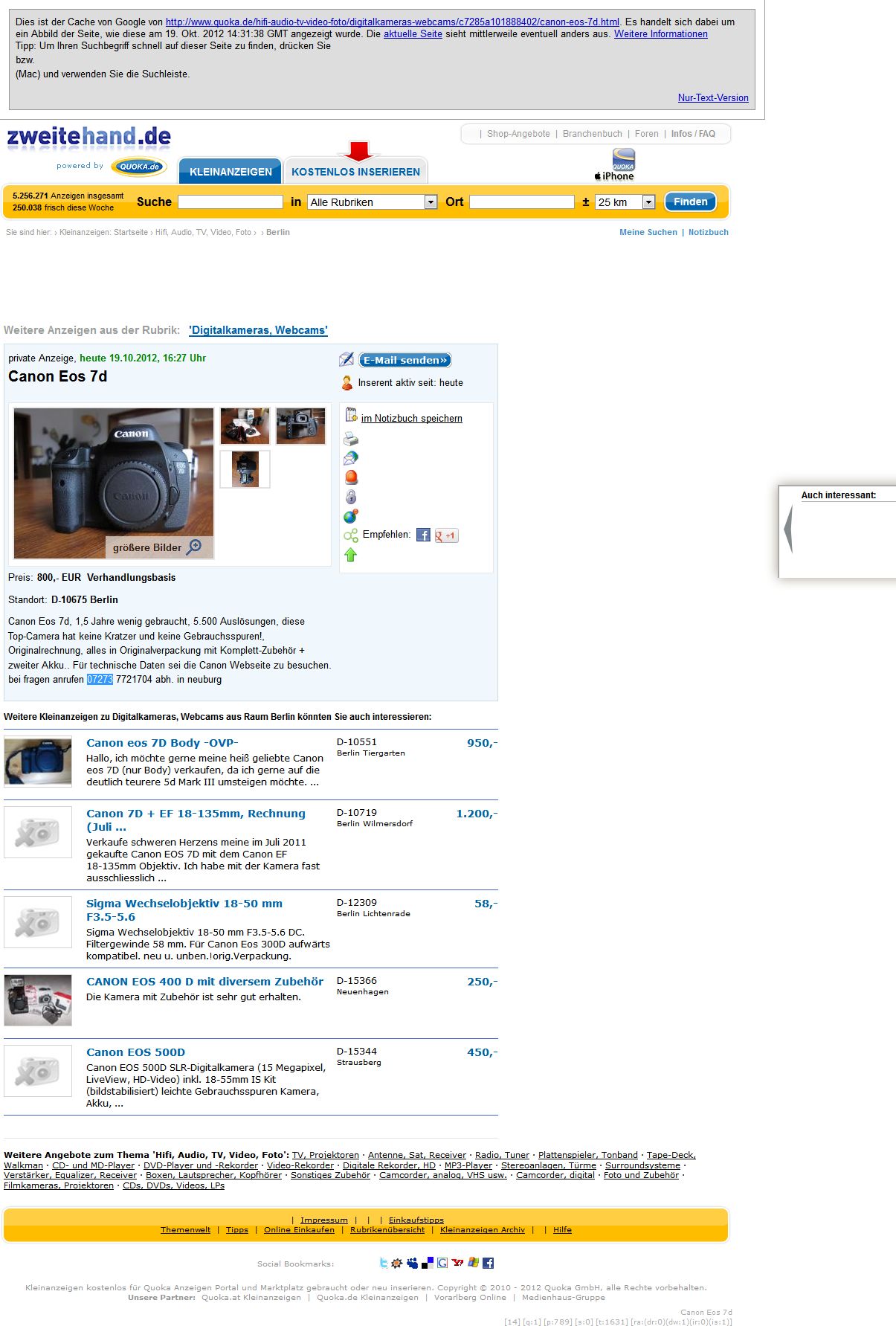This screenshot has height=1326, width=896.
Task: Click the globe with red dot icon
Action: pos(351,516)
